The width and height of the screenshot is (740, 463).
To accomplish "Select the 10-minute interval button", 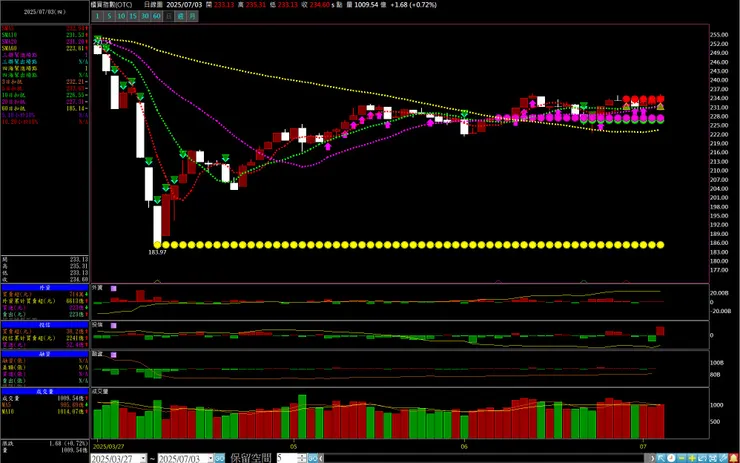I will (121, 16).
